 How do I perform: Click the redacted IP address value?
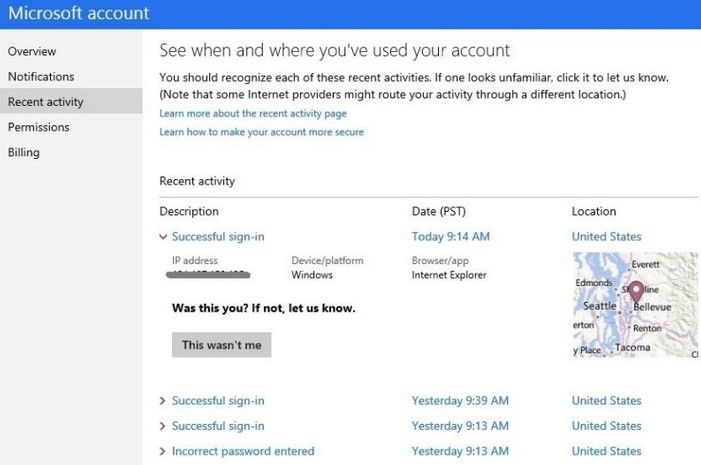[208, 275]
